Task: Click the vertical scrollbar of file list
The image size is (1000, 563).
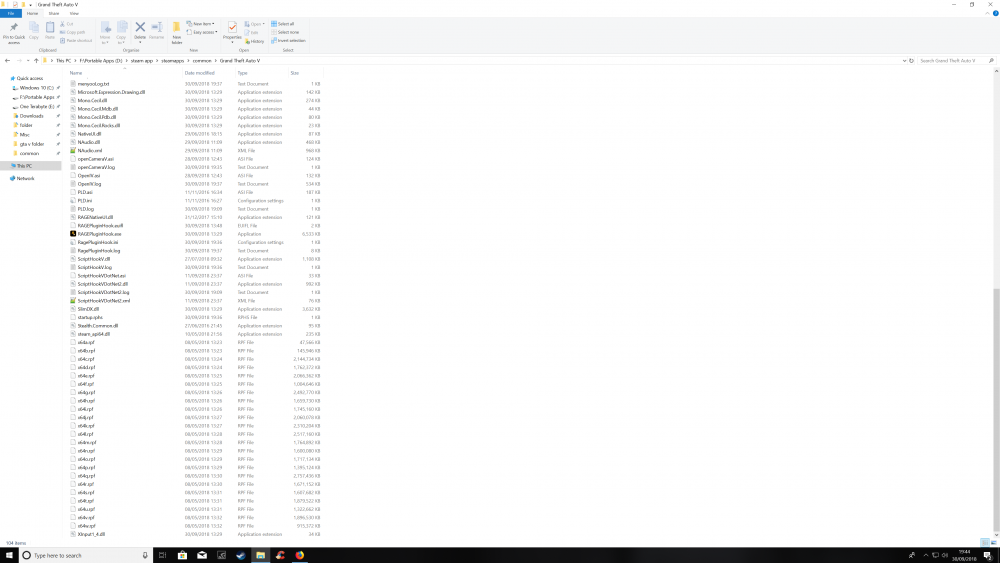Action: [996, 411]
